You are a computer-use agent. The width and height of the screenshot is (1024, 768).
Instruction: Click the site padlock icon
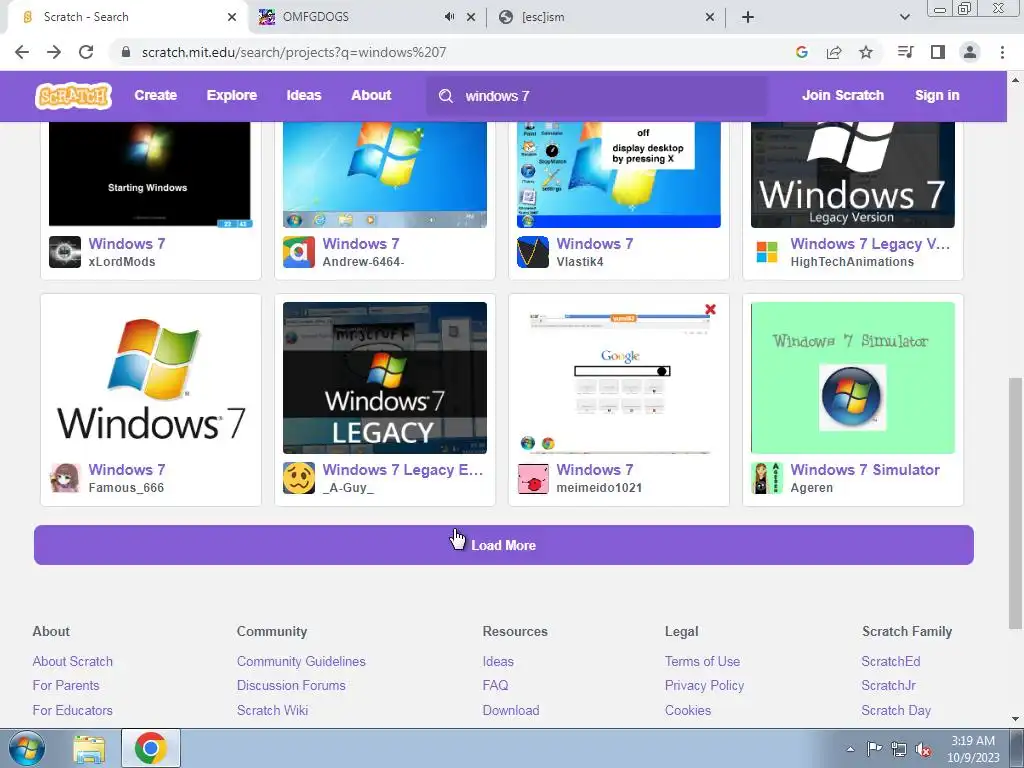pyautogui.click(x=127, y=52)
